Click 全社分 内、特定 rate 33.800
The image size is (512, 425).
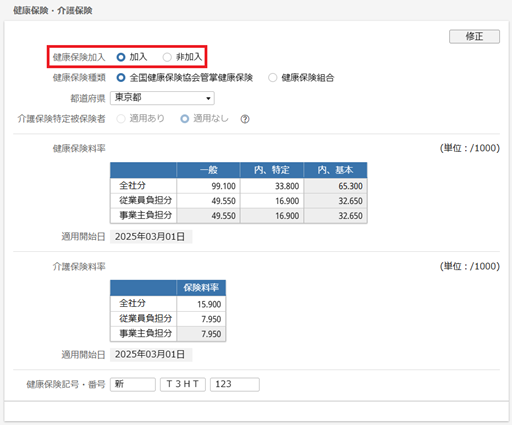pyautogui.click(x=271, y=186)
